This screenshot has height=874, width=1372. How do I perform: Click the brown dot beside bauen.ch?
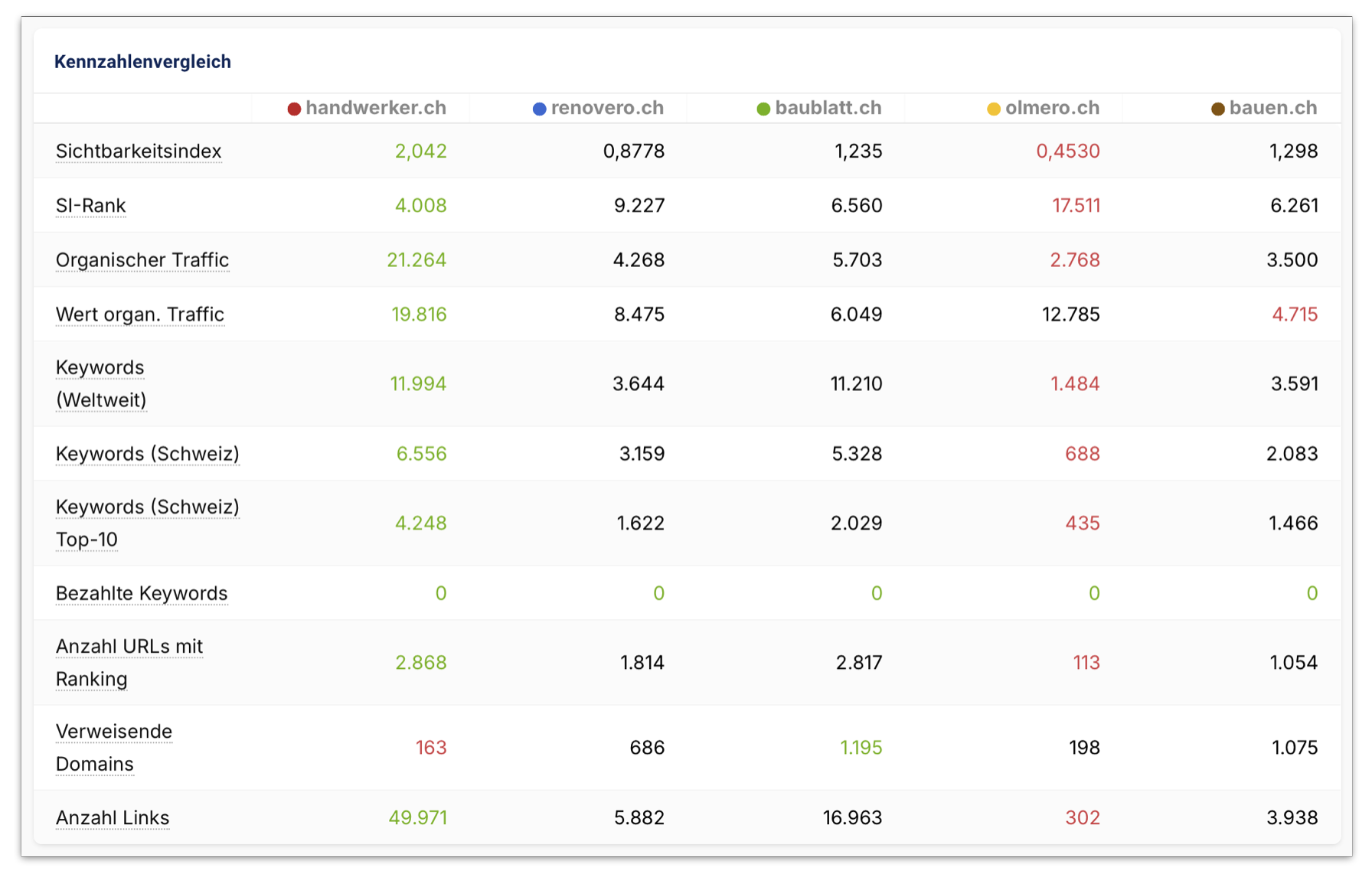pyautogui.click(x=1218, y=109)
